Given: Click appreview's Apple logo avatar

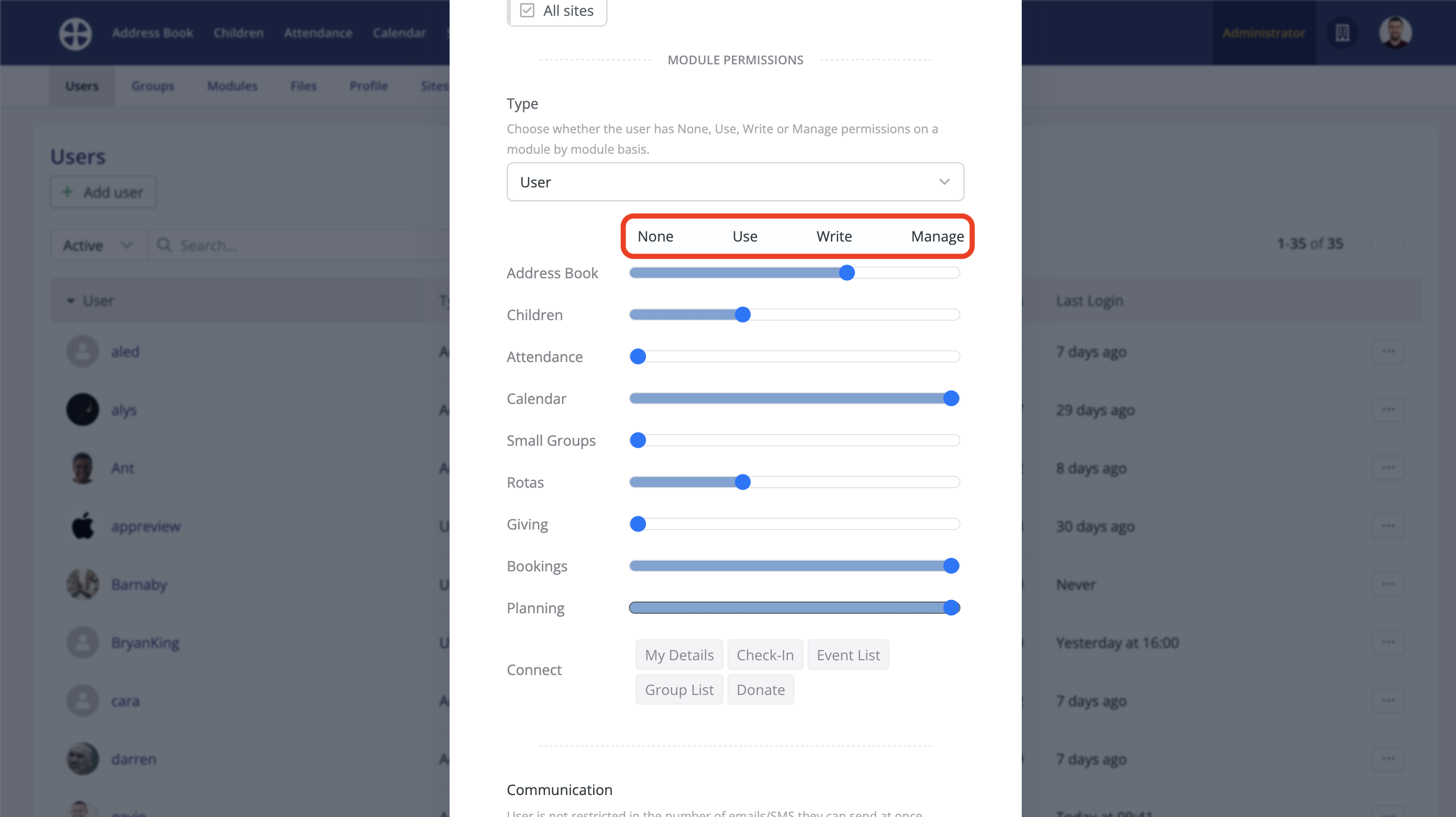Looking at the screenshot, I should point(83,525).
